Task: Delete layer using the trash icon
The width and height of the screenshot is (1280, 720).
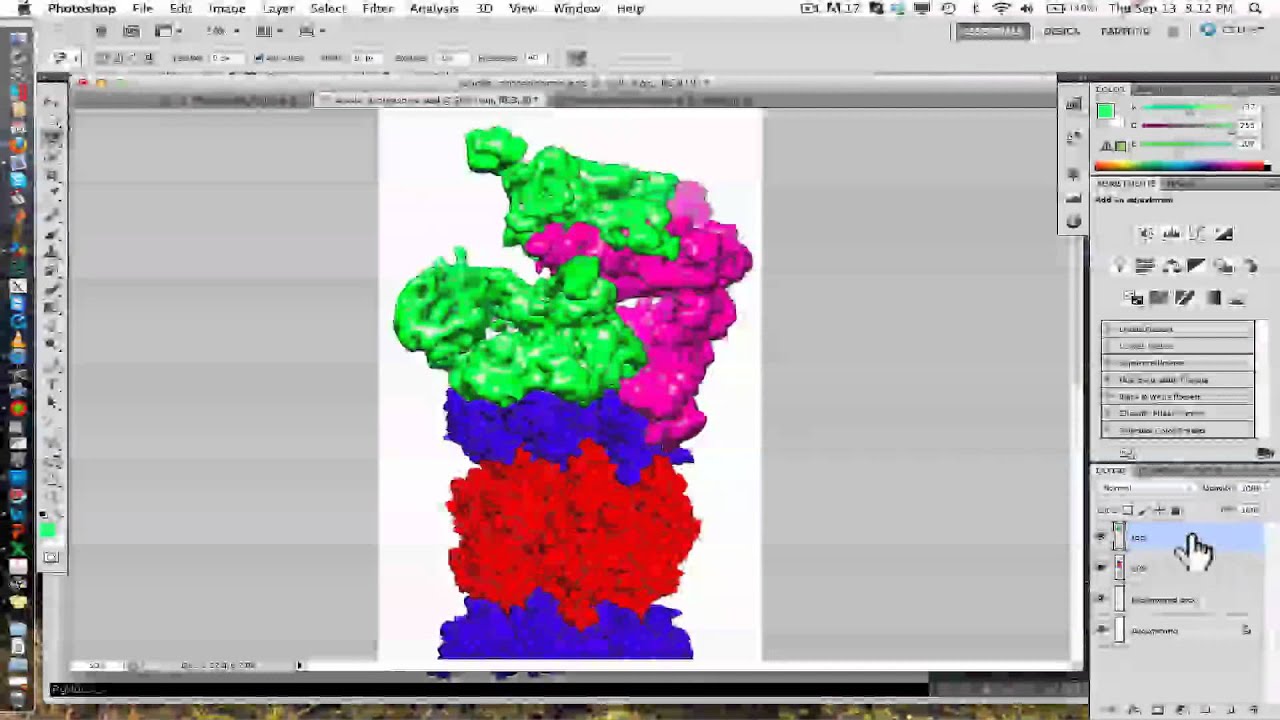Action: pyautogui.click(x=1253, y=709)
